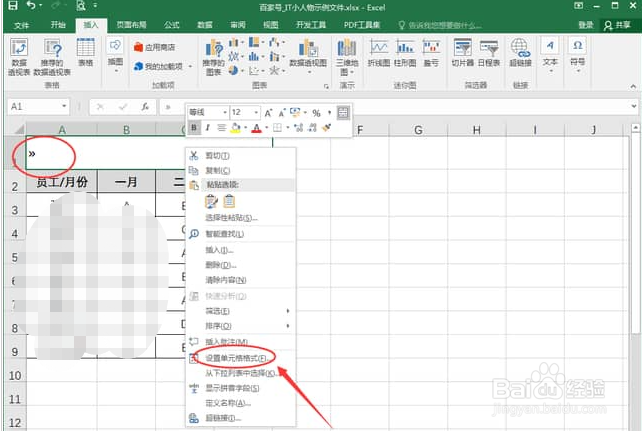Choose Insert (插入) from context menu

pos(241,250)
